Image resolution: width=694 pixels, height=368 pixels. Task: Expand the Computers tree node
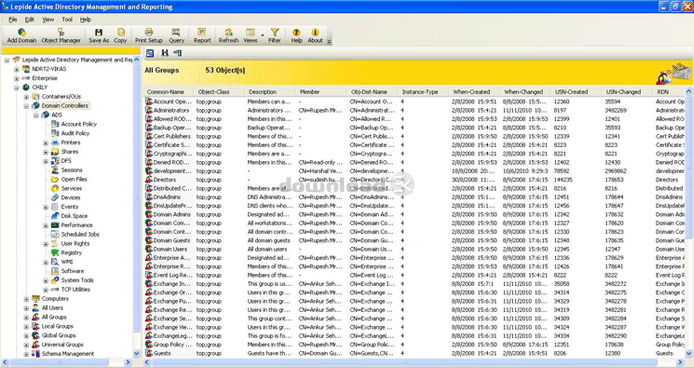point(26,299)
